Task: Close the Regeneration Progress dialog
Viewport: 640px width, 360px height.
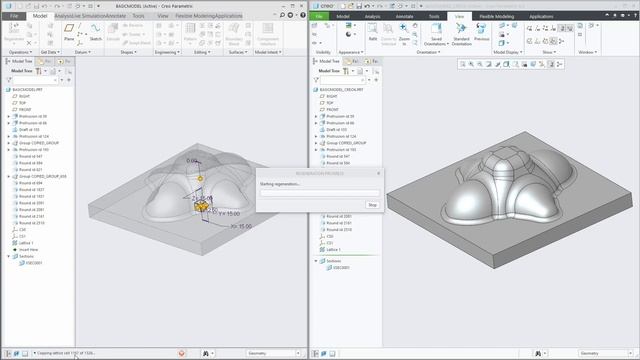Action: click(378, 173)
